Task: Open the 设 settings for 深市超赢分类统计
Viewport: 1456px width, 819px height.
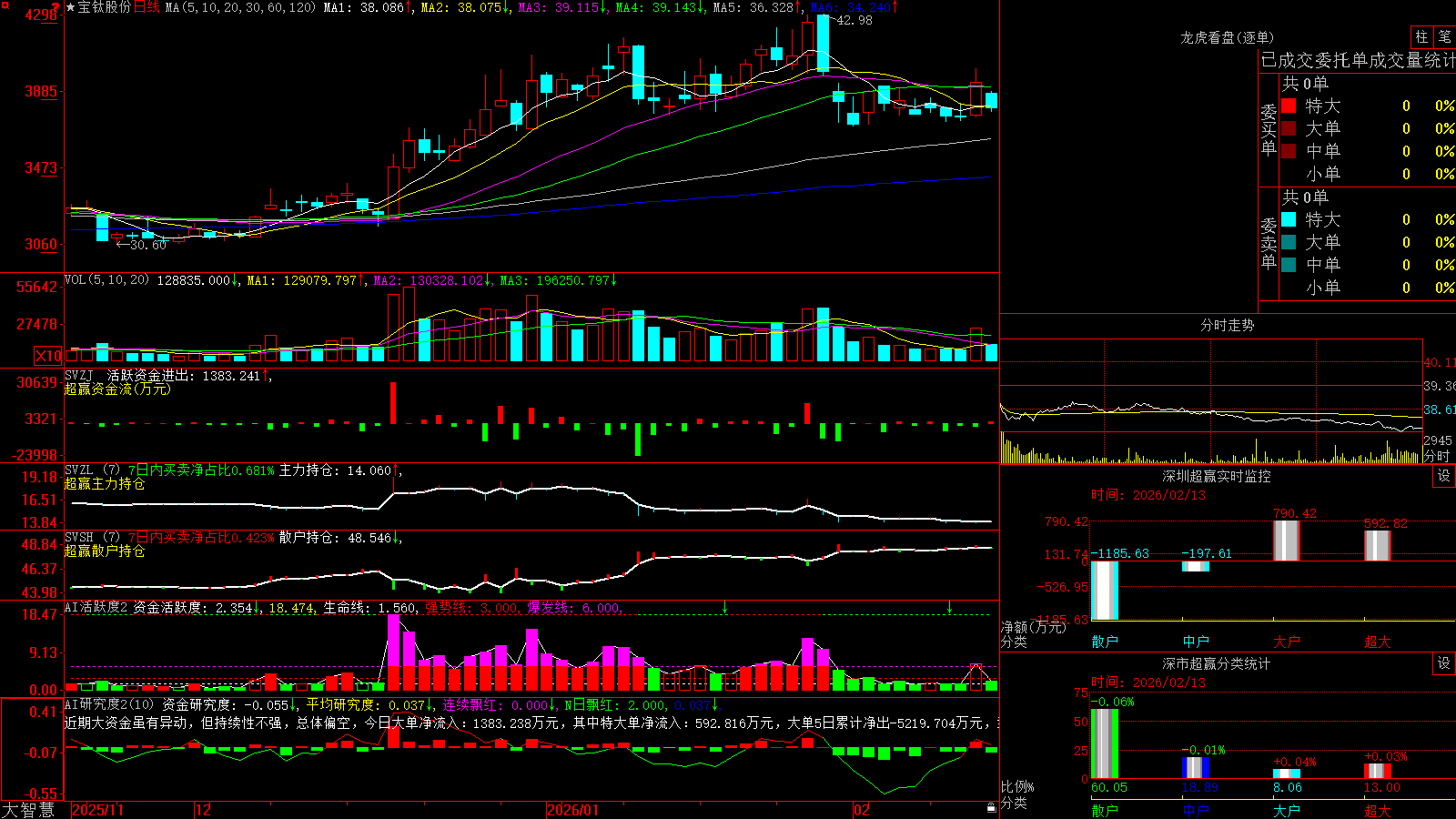Action: [1444, 663]
